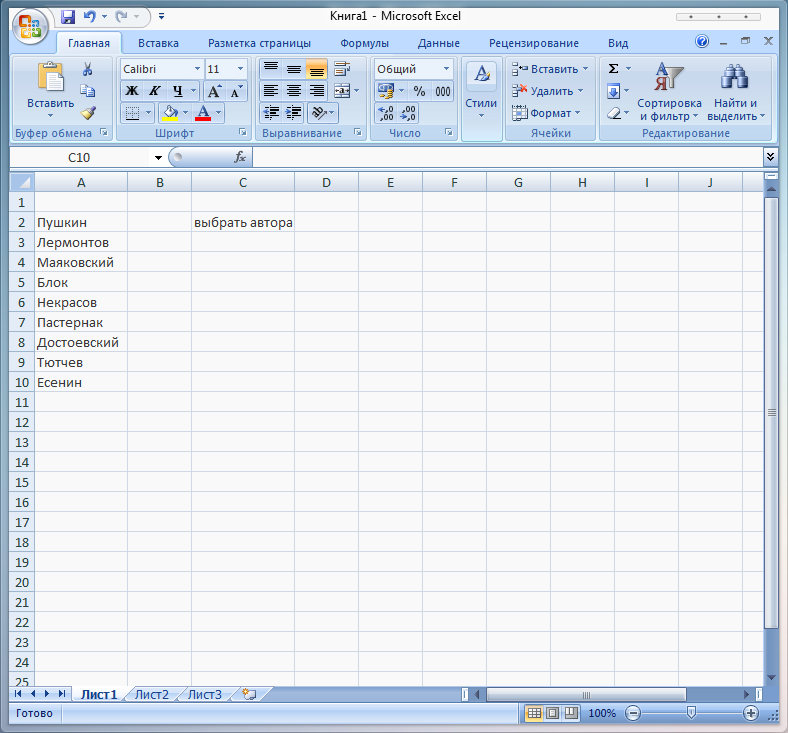Expand the Name Box dropdown arrow
The width and height of the screenshot is (788, 733).
pyautogui.click(x=158, y=158)
